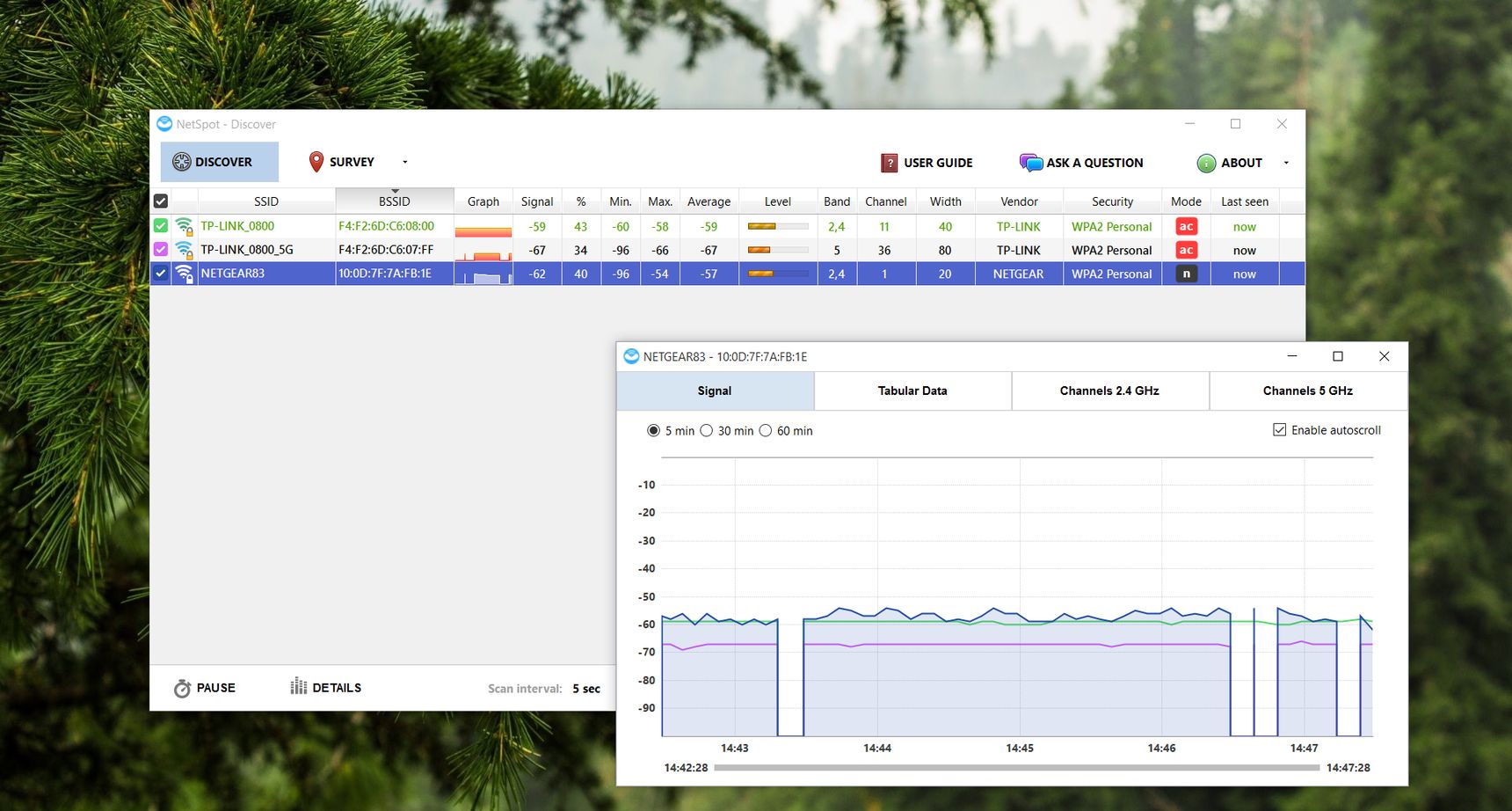
Task: Click the DETAILS button
Action: pos(326,687)
